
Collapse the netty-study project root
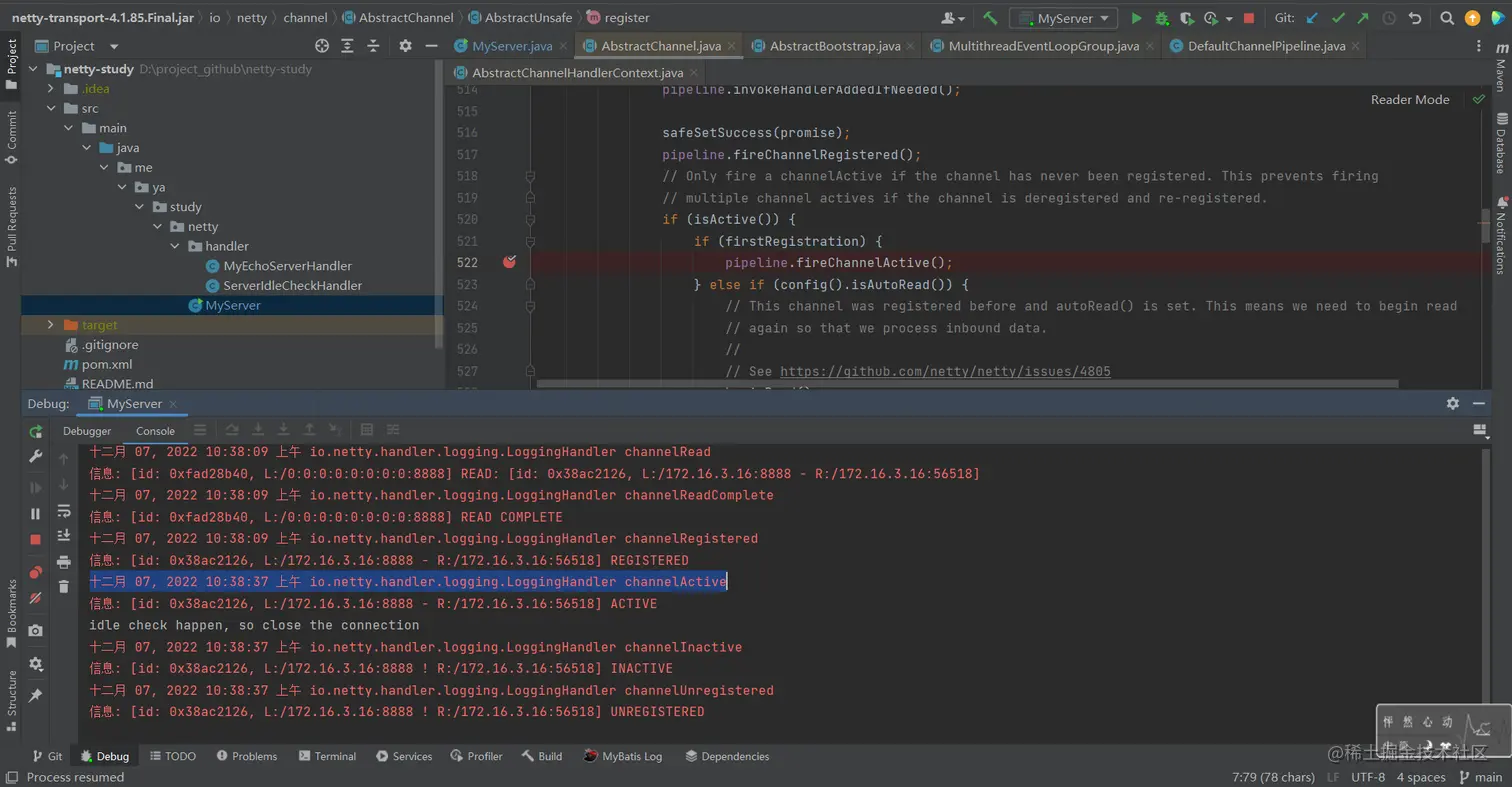click(33, 69)
